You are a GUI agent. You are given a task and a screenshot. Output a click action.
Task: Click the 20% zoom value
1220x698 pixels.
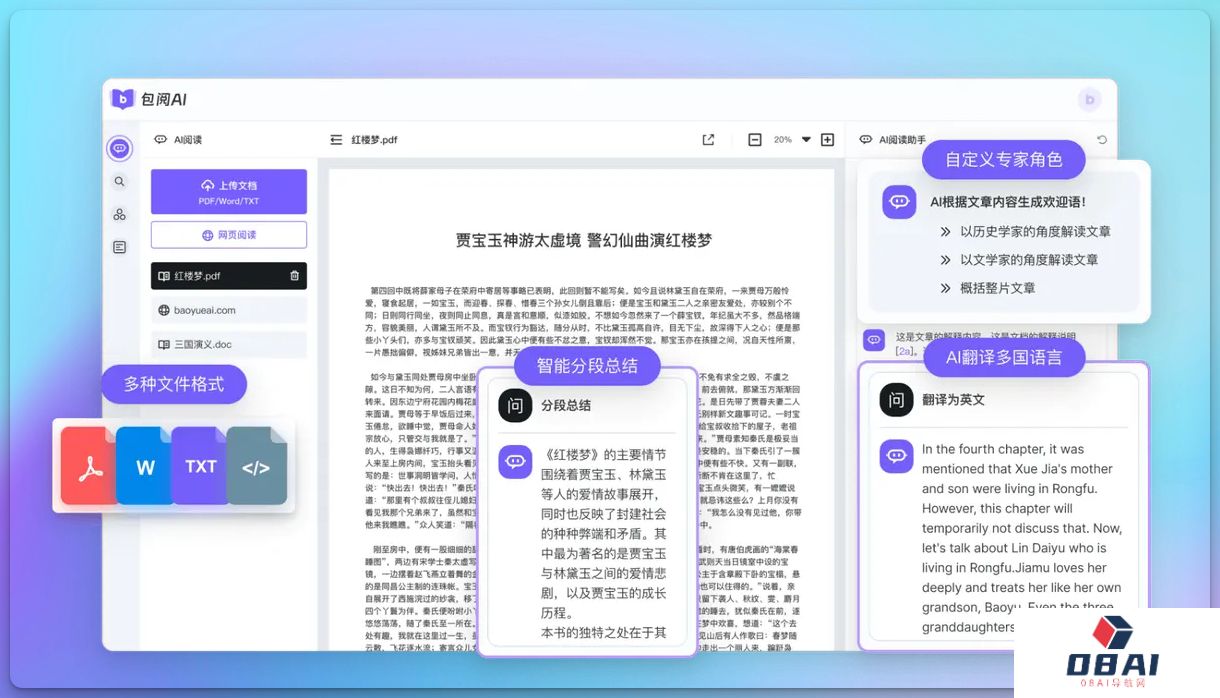pos(782,140)
